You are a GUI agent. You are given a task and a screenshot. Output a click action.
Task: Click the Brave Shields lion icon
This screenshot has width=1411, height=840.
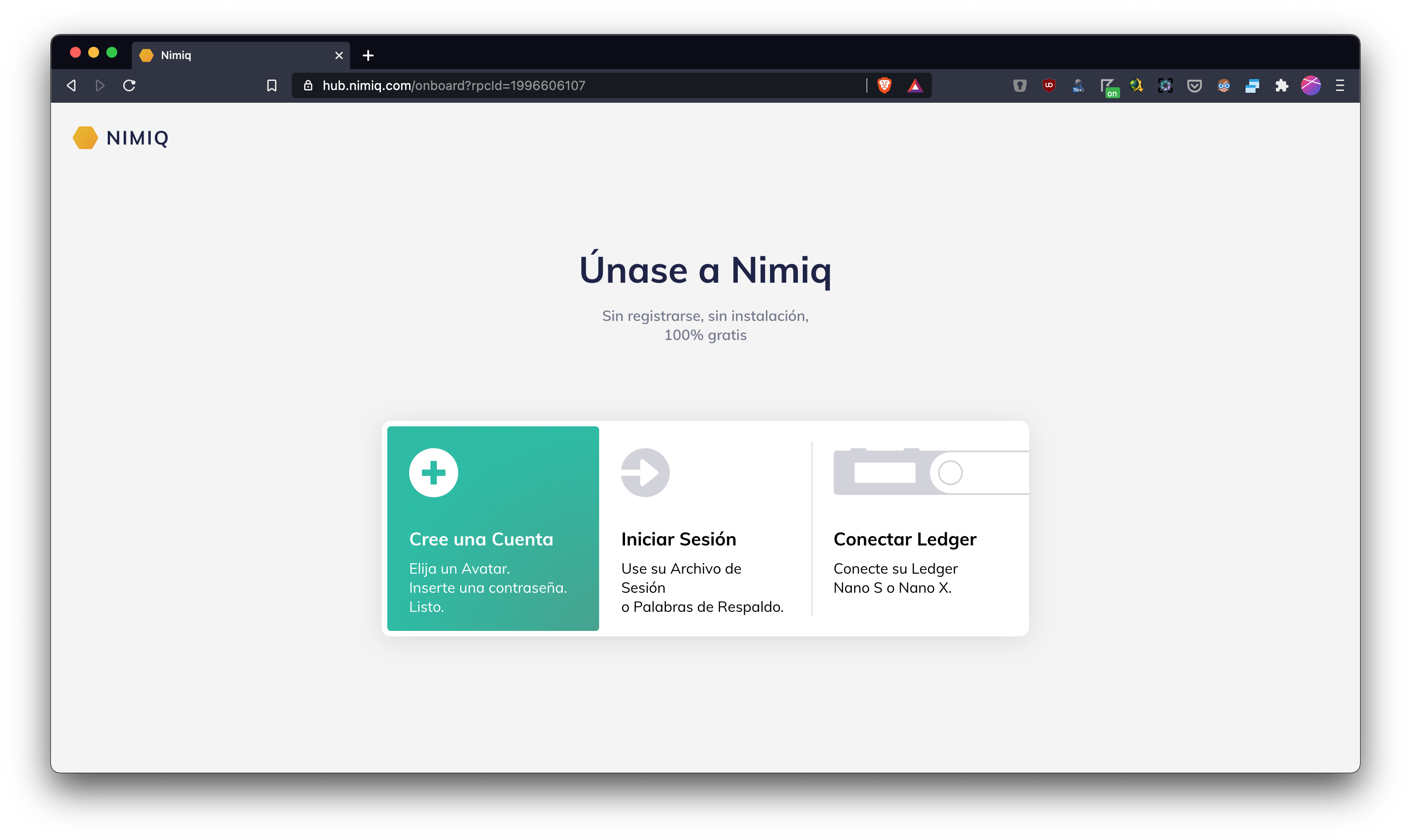[884, 85]
